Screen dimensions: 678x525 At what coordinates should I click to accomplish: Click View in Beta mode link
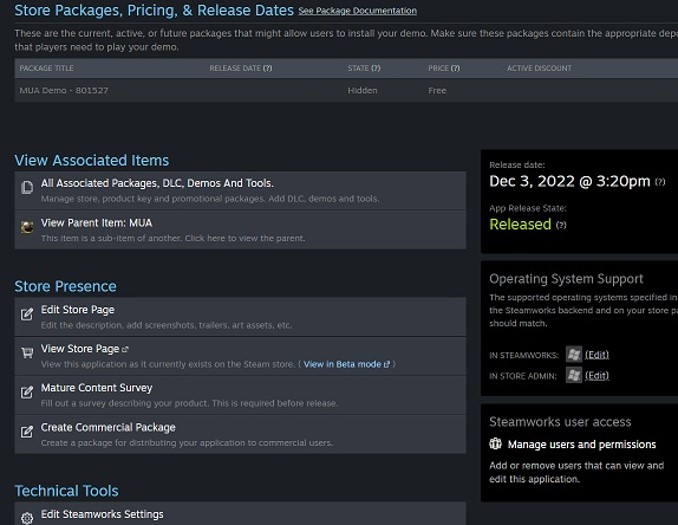pyautogui.click(x=346, y=365)
